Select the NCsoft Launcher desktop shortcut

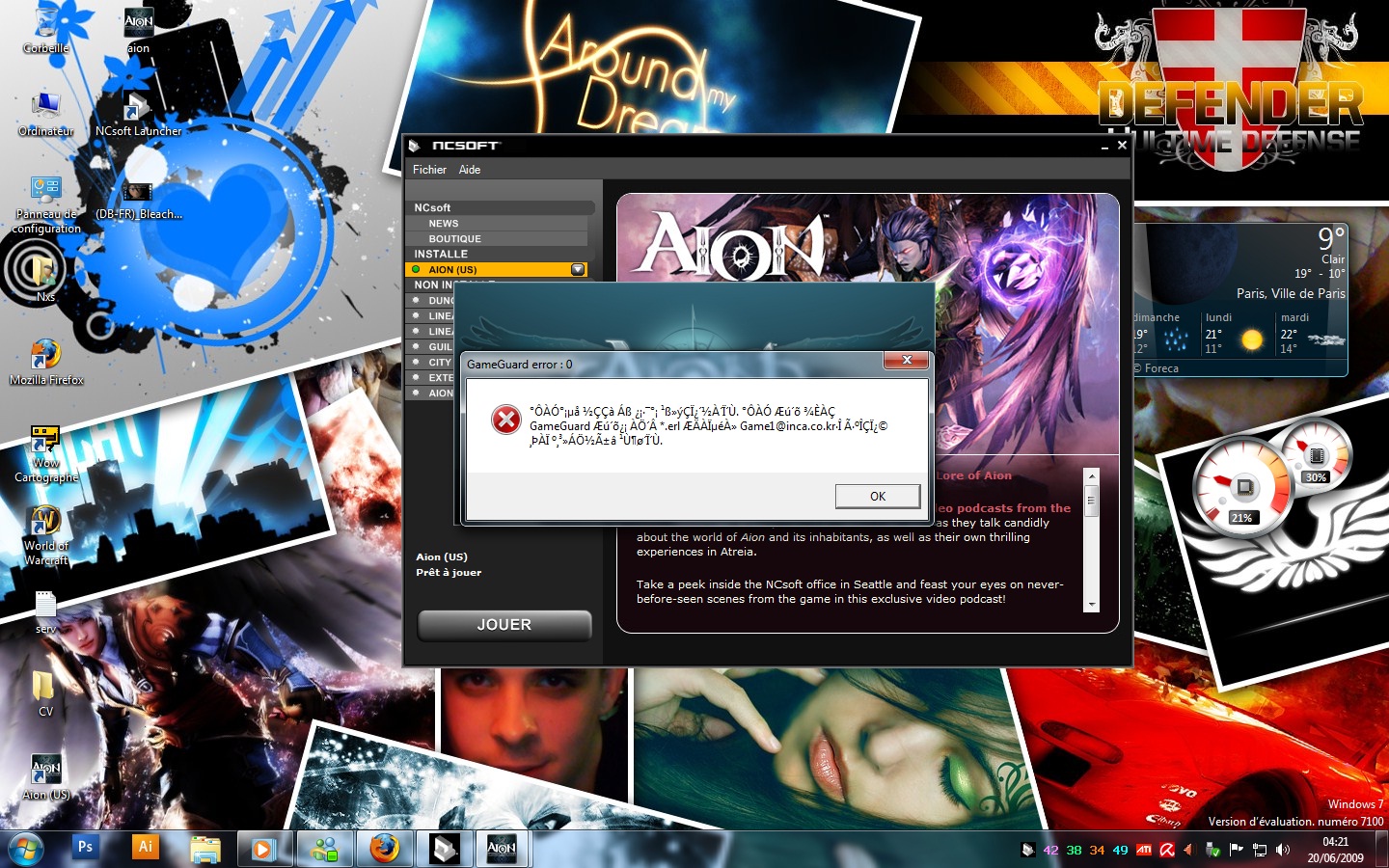[x=138, y=114]
